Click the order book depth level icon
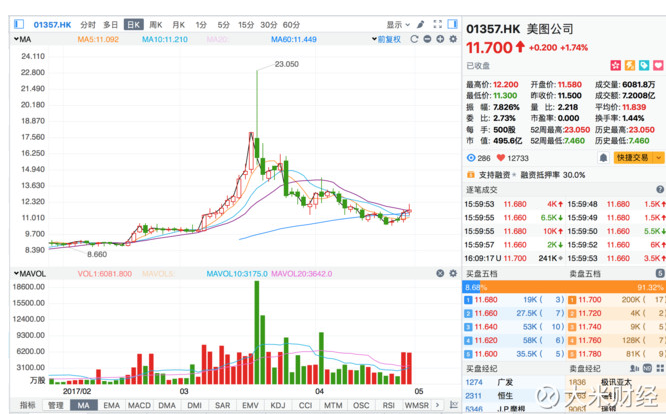 [660, 274]
